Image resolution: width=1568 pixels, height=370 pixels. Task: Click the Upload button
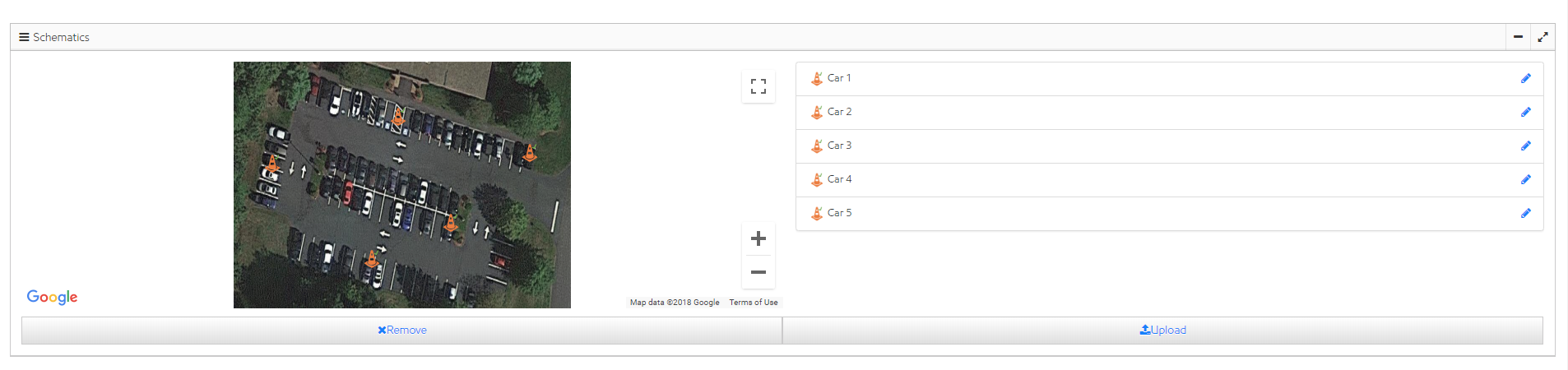tap(1162, 331)
